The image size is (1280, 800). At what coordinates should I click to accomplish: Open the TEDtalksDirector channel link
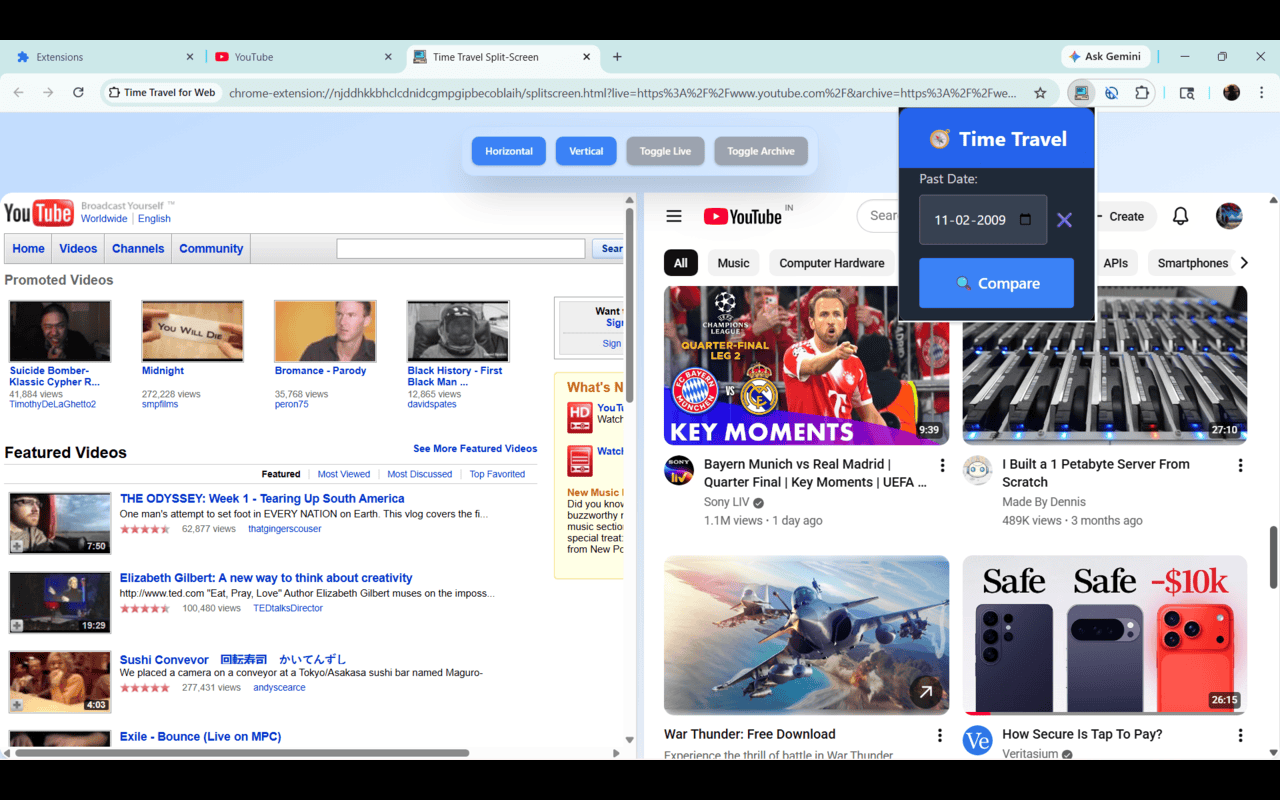pyautogui.click(x=288, y=608)
